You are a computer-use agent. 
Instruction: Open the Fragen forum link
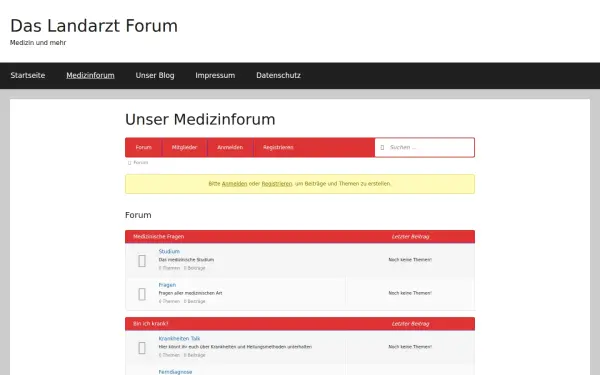[x=167, y=285]
